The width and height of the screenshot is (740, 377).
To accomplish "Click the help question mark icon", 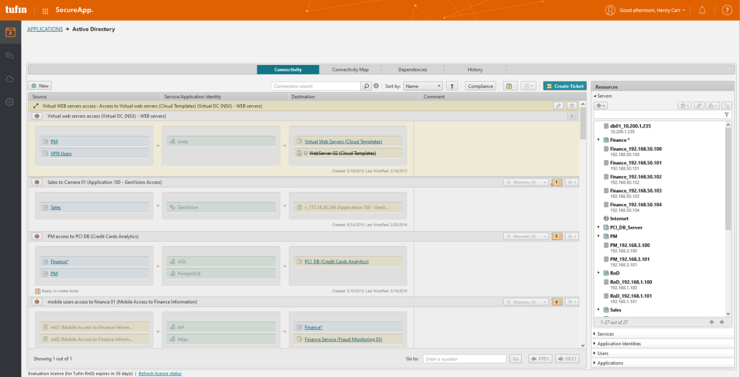I will point(727,10).
